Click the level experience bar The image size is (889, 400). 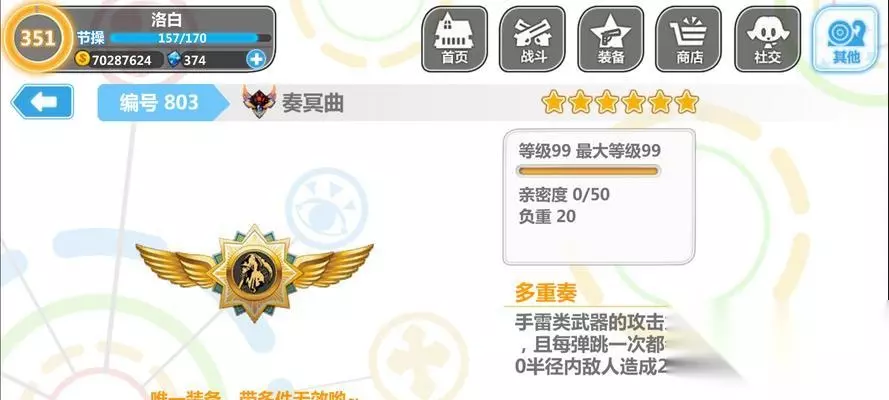(x=589, y=172)
